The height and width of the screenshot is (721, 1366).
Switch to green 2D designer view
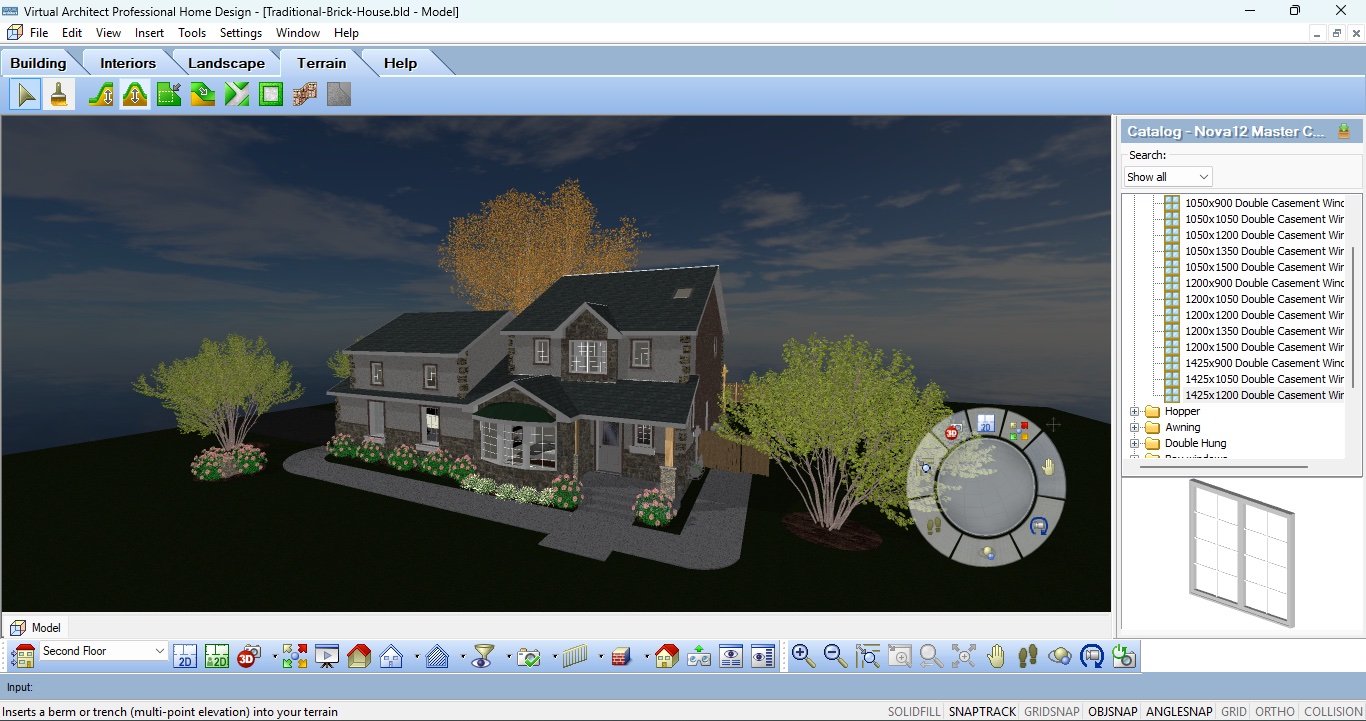217,656
